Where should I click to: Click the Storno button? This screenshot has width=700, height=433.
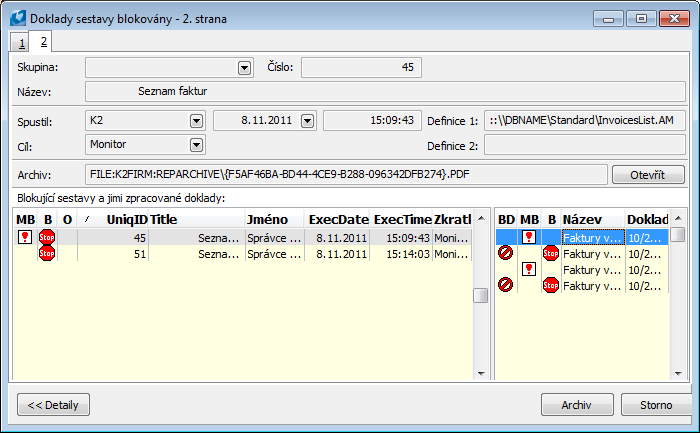[656, 405]
